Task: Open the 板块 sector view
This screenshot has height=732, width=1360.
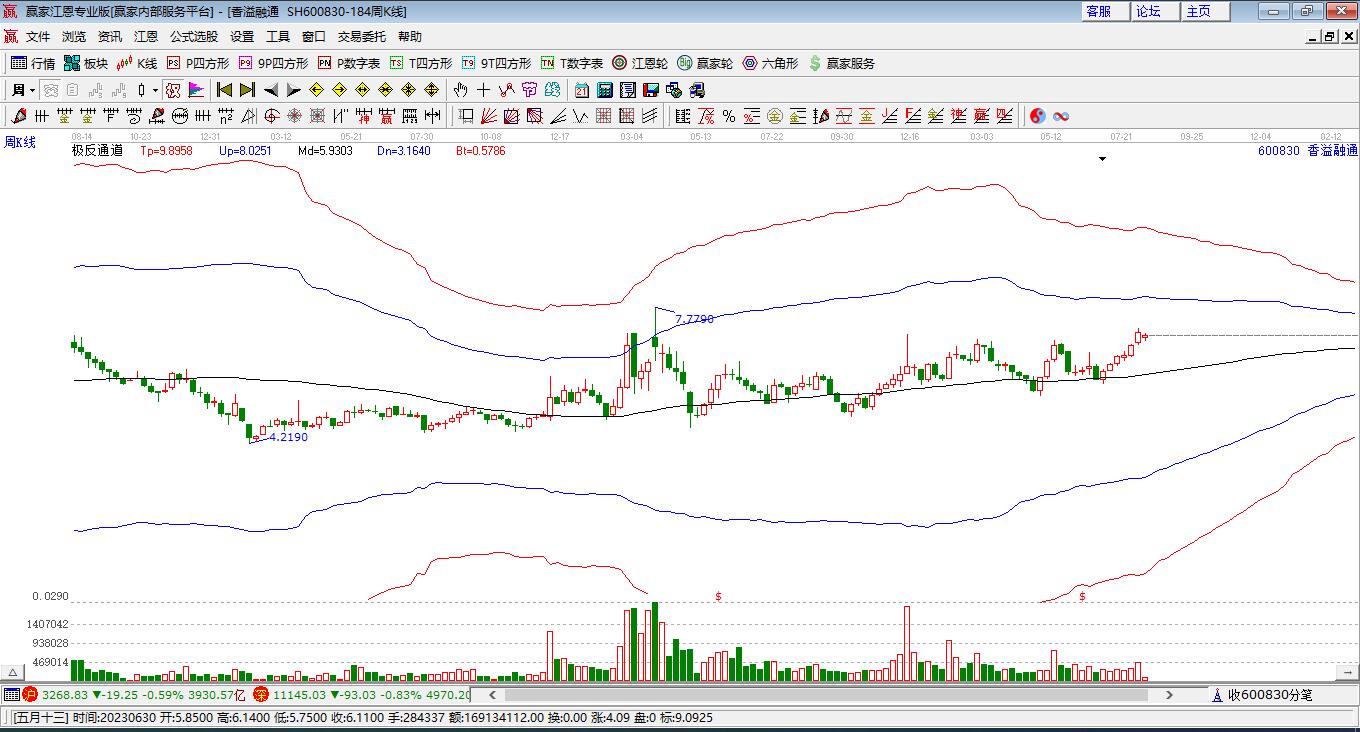Action: (x=86, y=63)
